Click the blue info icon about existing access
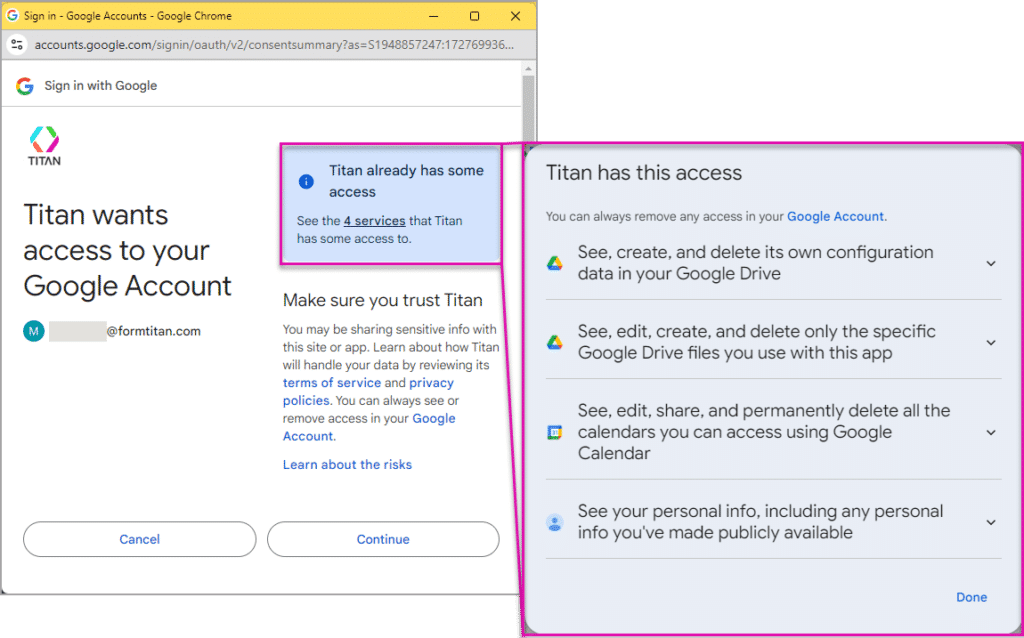 pos(306,181)
